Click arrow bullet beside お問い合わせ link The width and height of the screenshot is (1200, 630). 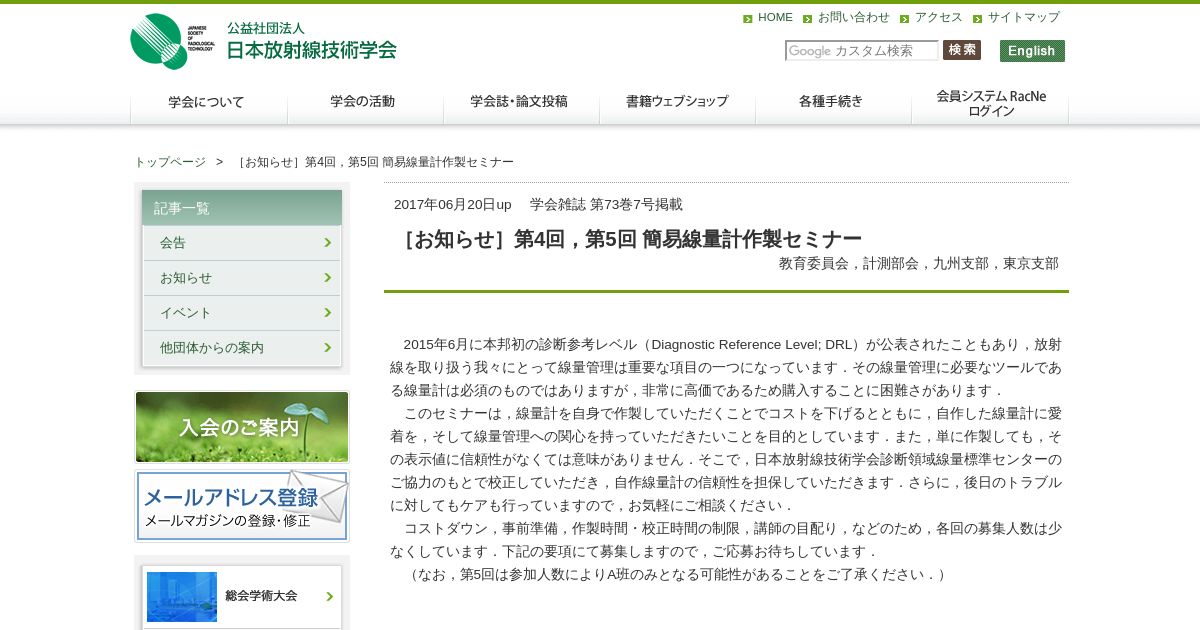[808, 19]
